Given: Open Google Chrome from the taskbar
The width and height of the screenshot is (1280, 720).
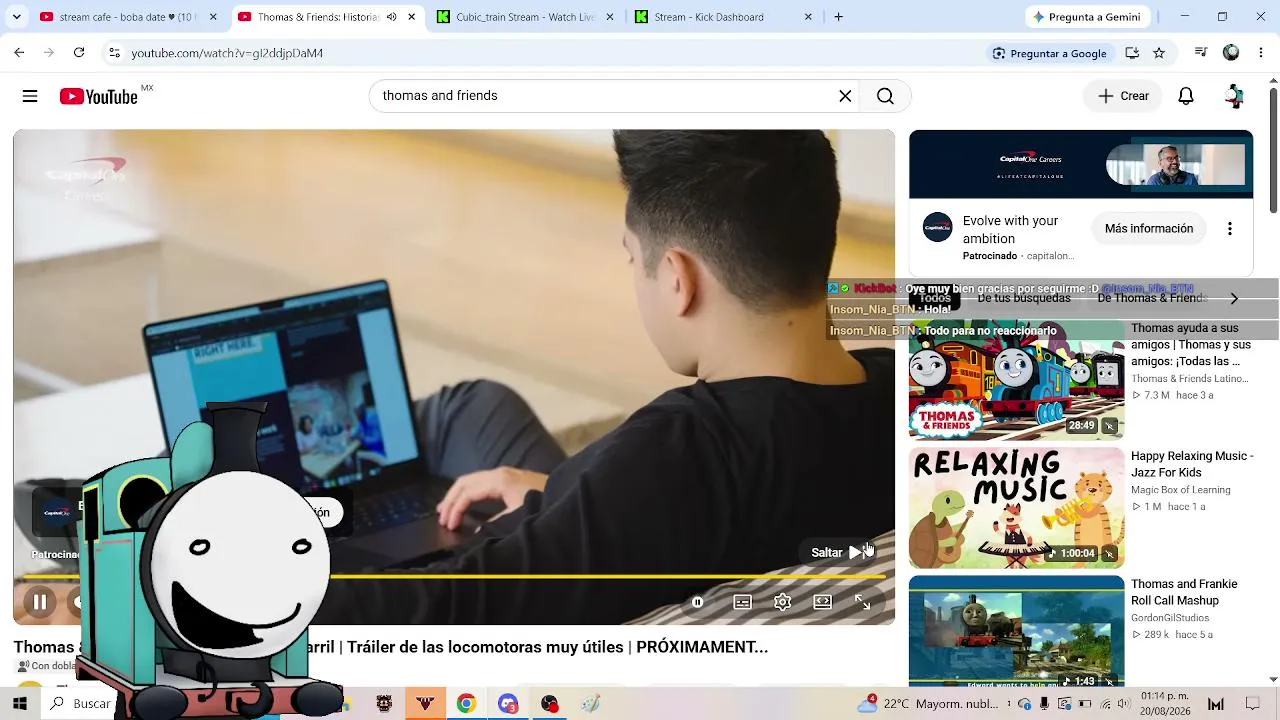Looking at the screenshot, I should [466, 704].
